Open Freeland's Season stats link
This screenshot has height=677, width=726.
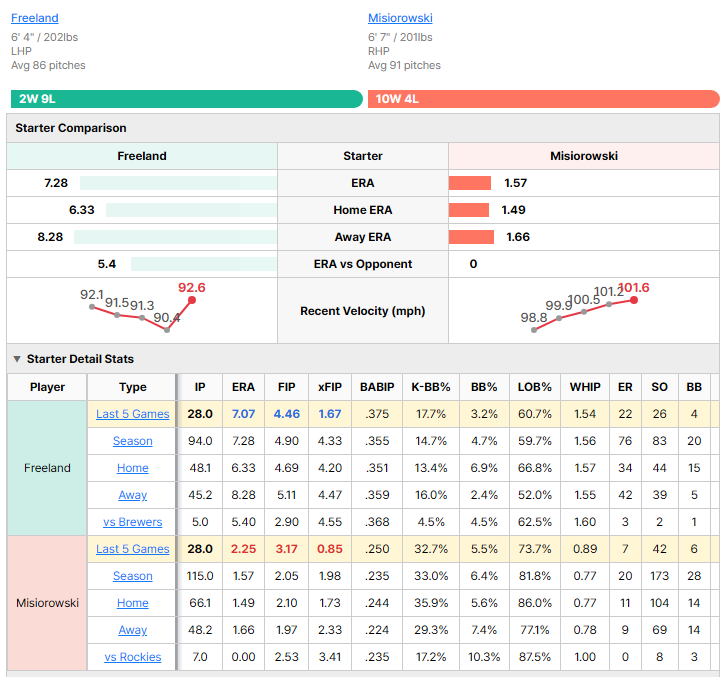pyautogui.click(x=132, y=441)
